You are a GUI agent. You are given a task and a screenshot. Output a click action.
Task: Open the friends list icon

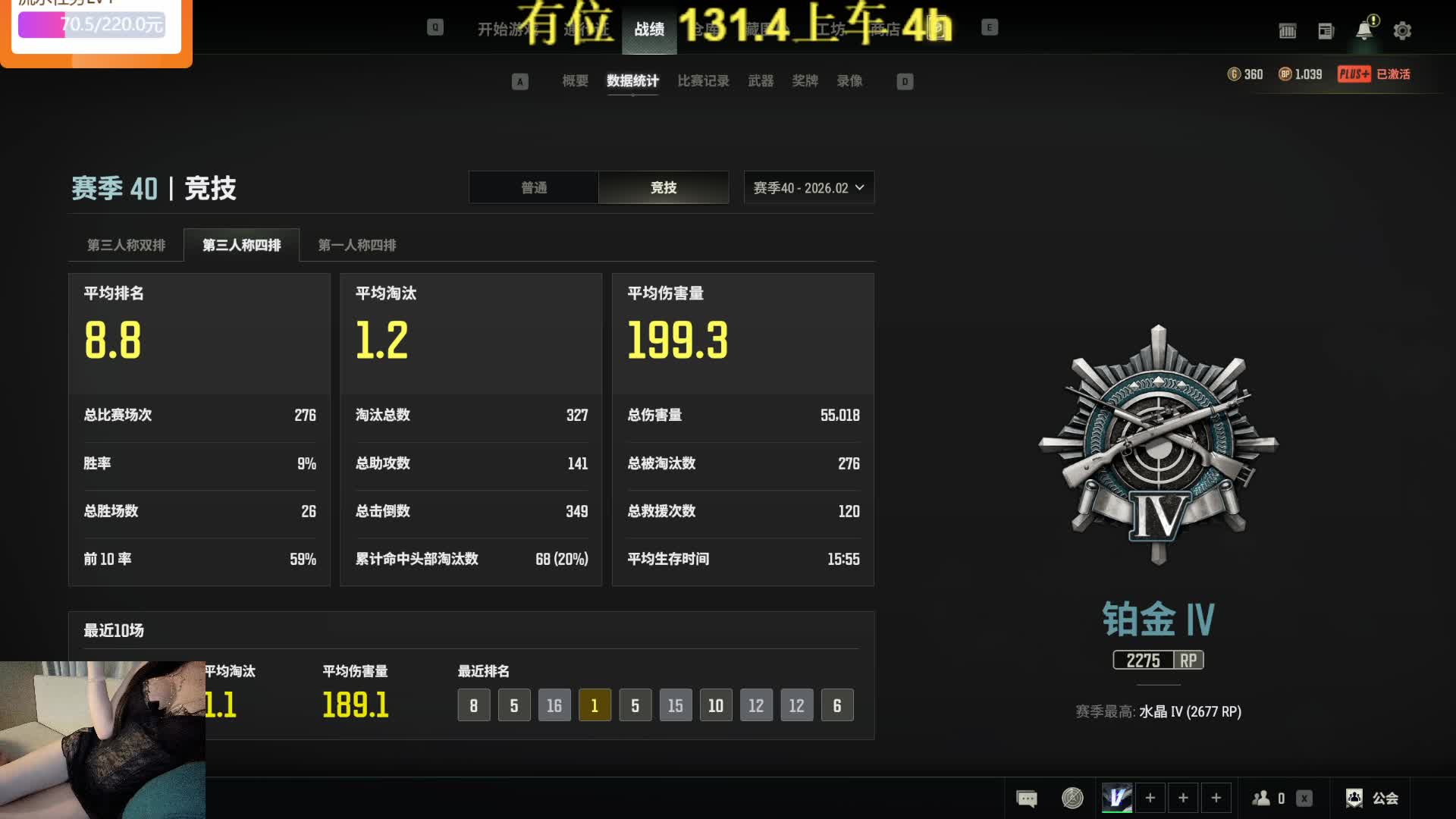(x=1262, y=799)
